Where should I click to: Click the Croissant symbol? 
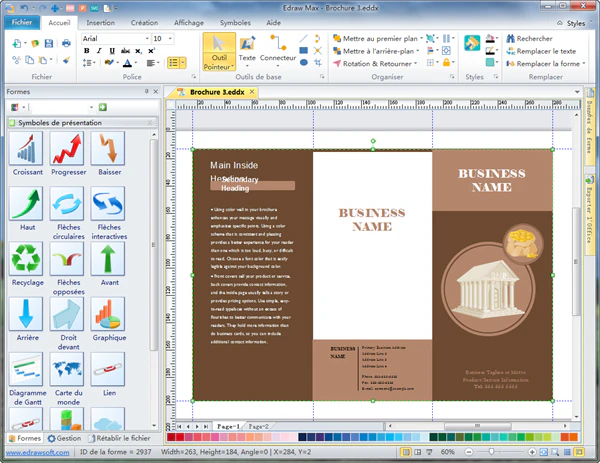(x=27, y=153)
